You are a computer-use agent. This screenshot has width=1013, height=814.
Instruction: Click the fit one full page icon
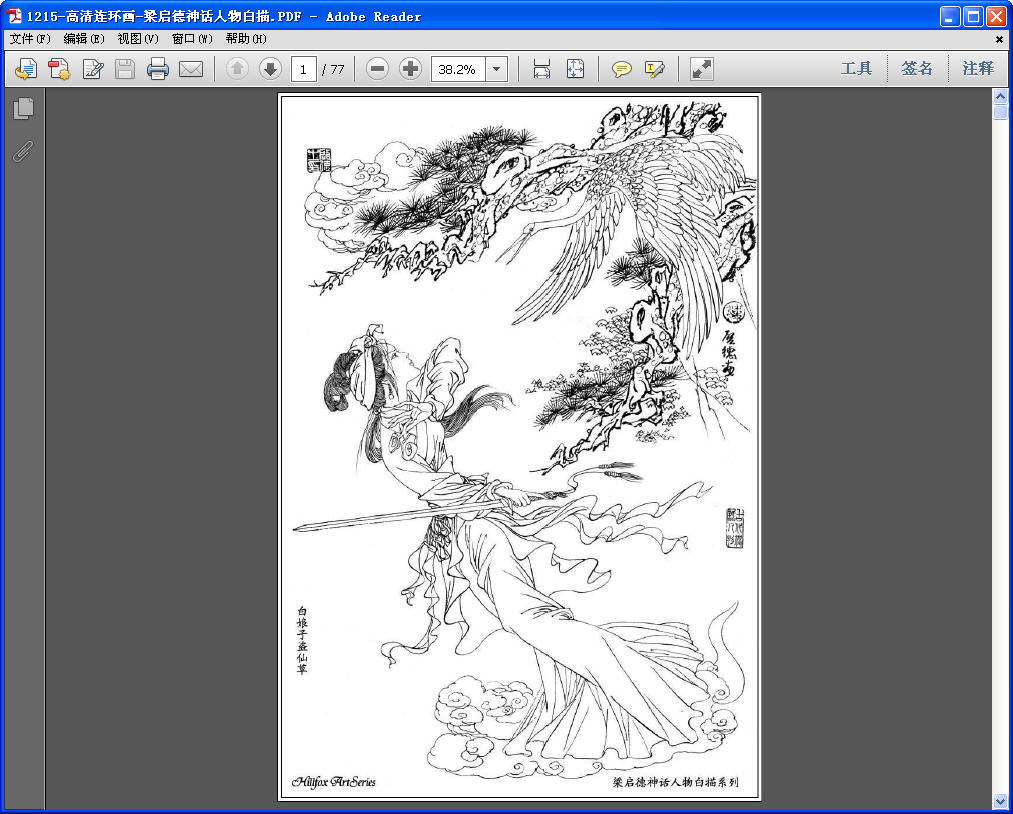click(575, 68)
